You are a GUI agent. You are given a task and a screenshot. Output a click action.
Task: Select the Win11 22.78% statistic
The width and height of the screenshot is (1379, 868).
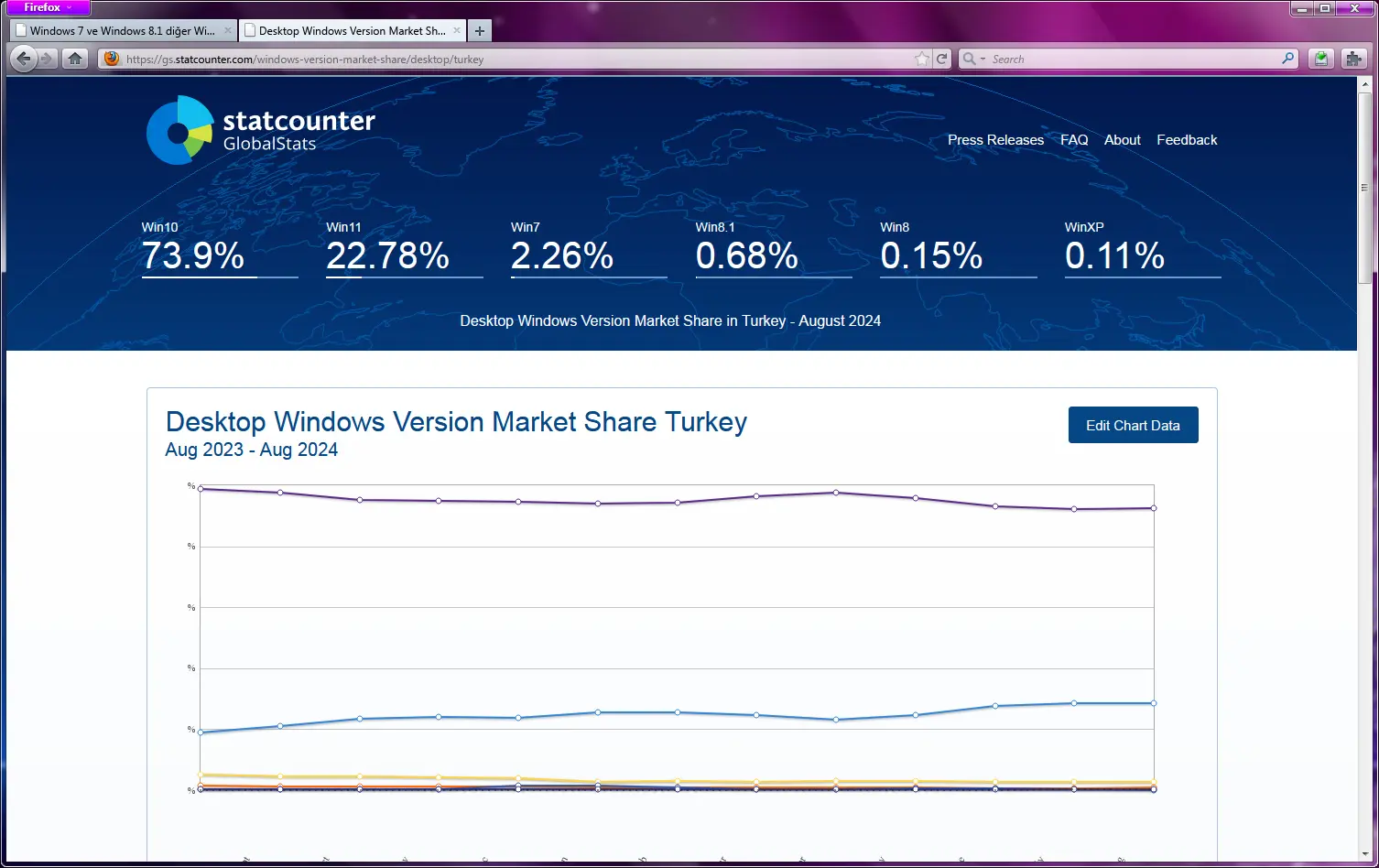click(x=405, y=248)
